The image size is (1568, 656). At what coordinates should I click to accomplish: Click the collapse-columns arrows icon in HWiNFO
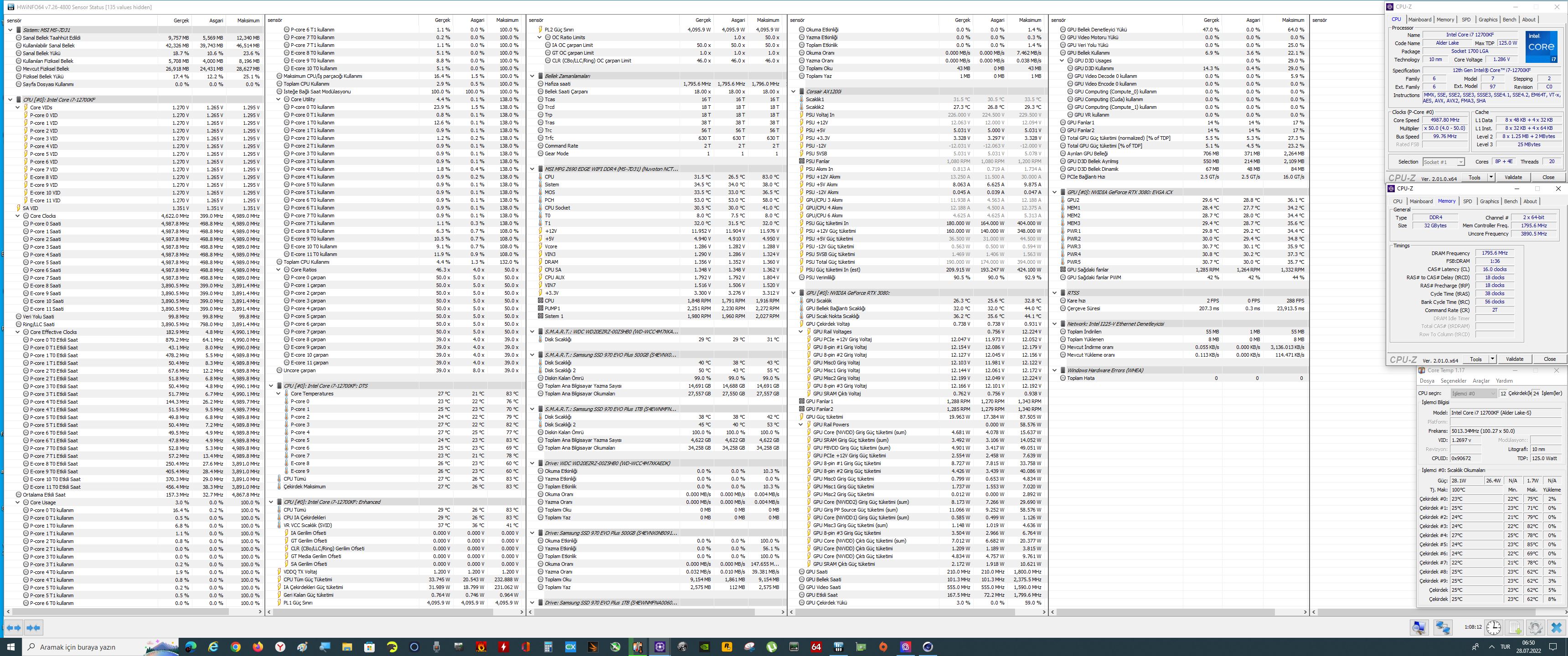pyautogui.click(x=33, y=627)
